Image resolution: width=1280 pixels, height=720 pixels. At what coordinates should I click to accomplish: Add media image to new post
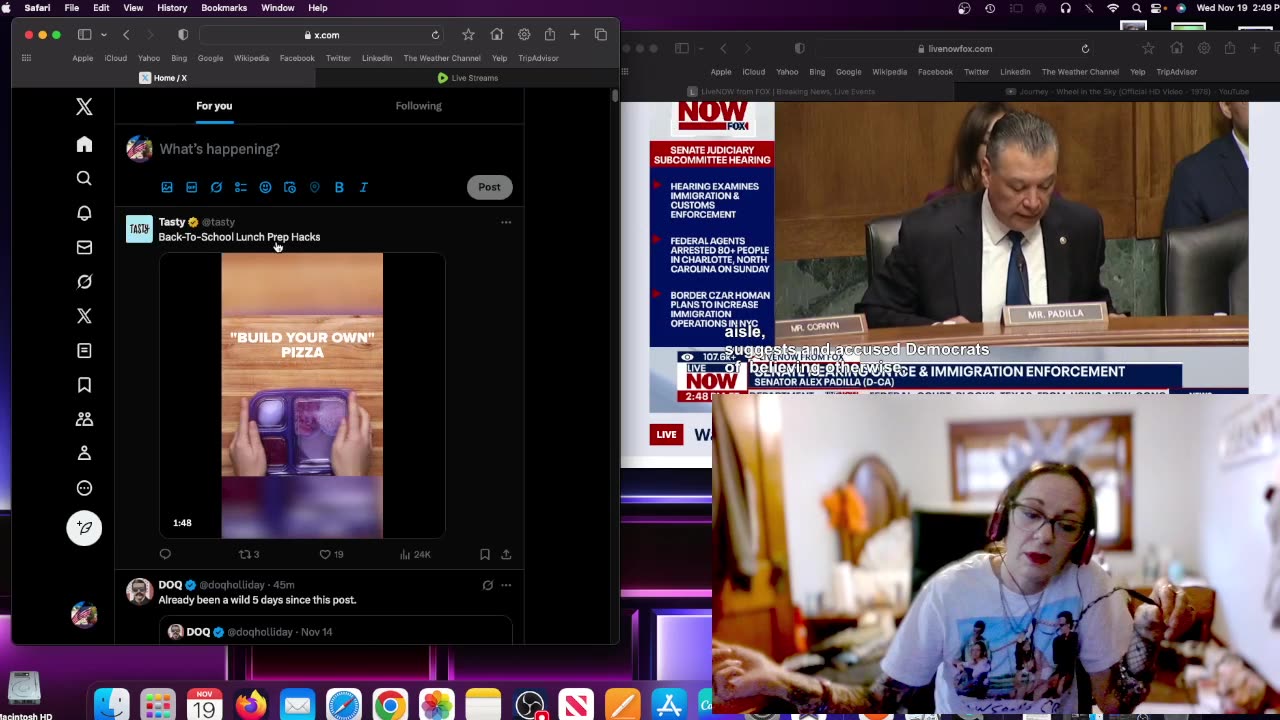[167, 187]
